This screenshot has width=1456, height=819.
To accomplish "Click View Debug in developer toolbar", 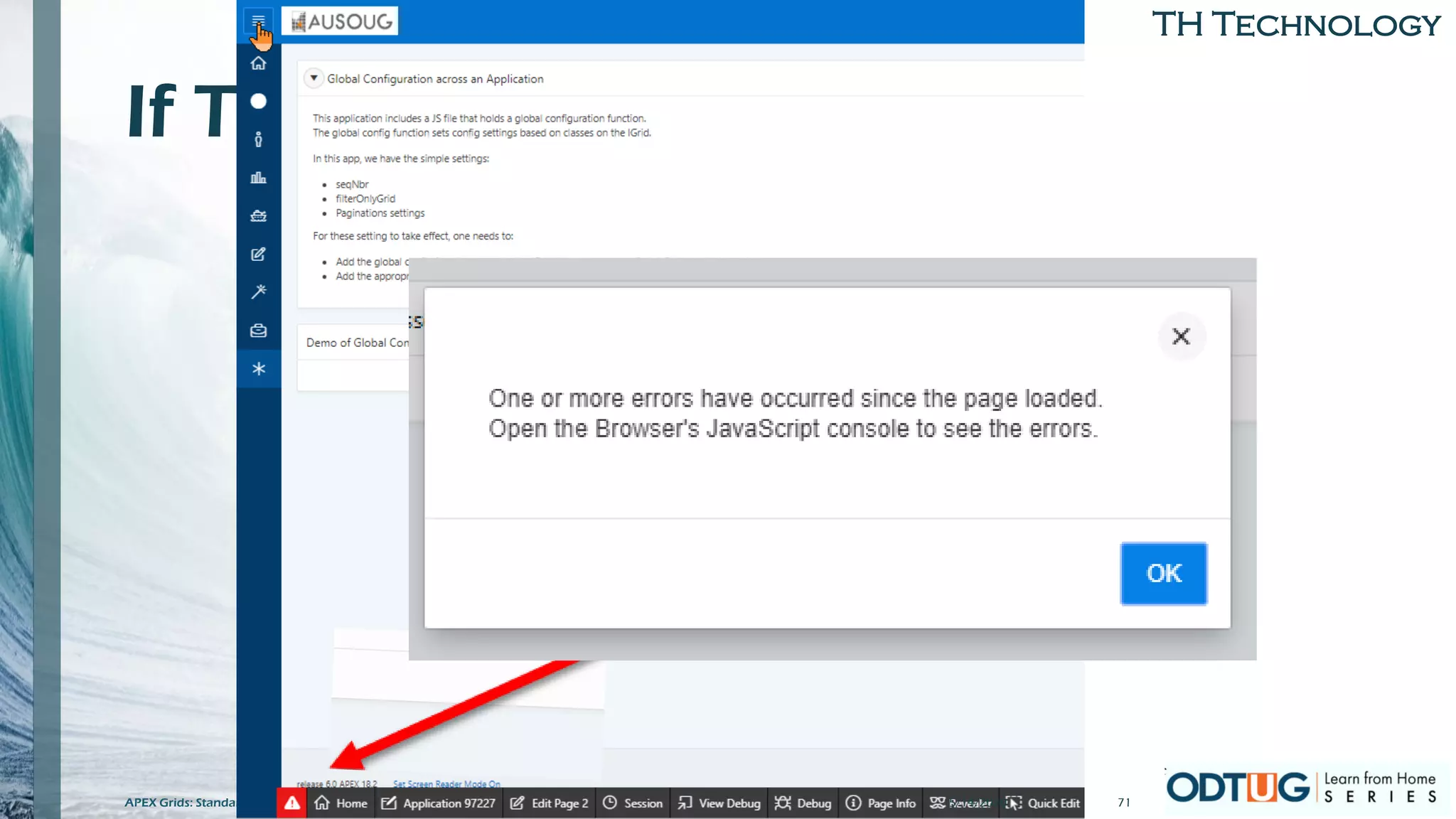I will (x=719, y=803).
